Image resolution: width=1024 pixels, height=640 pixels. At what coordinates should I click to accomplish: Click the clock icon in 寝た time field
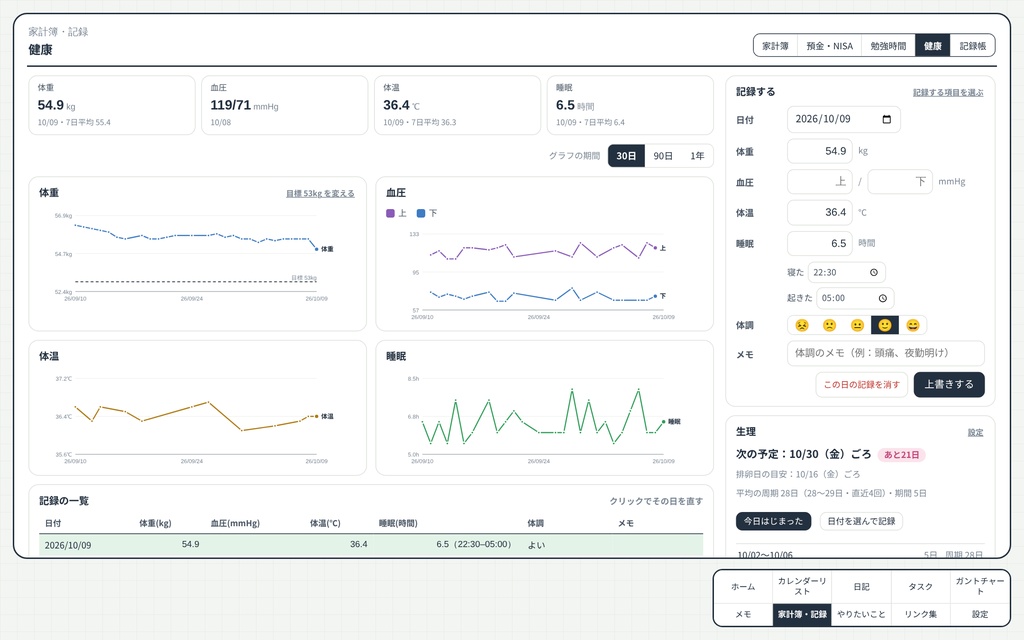pos(874,273)
